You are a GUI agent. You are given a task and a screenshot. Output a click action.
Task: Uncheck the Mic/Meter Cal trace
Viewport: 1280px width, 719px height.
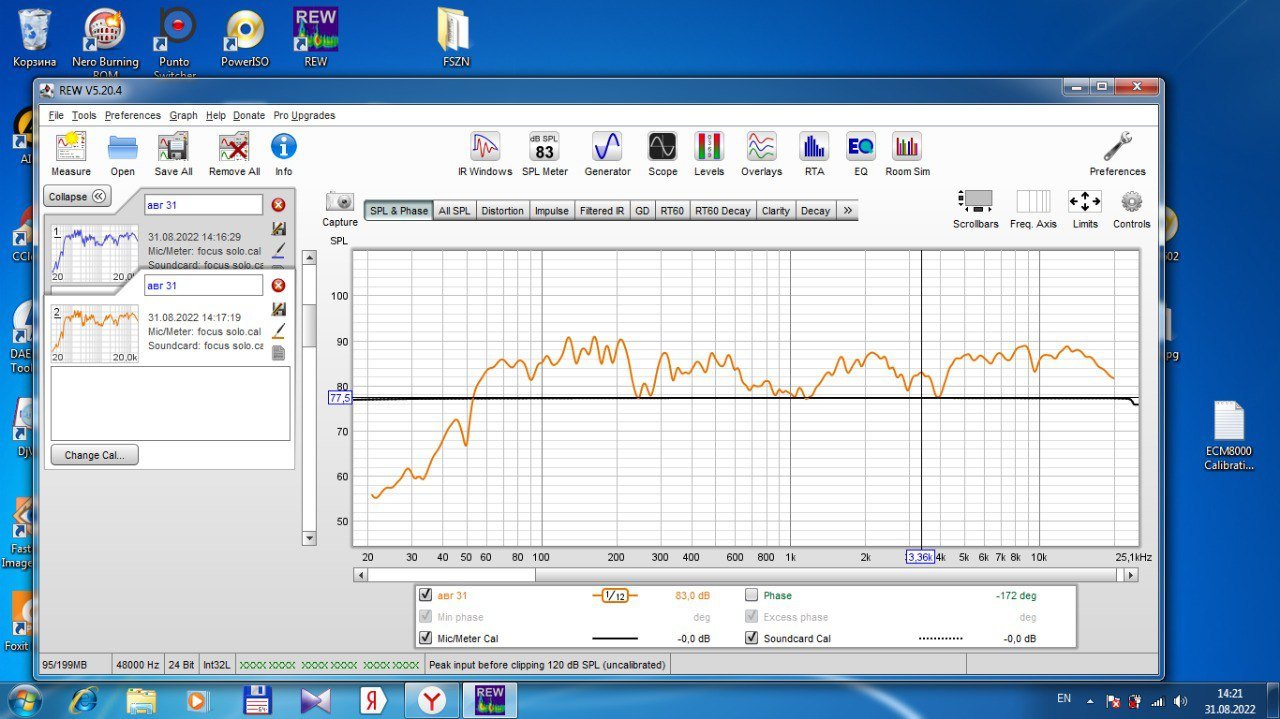tap(426, 638)
